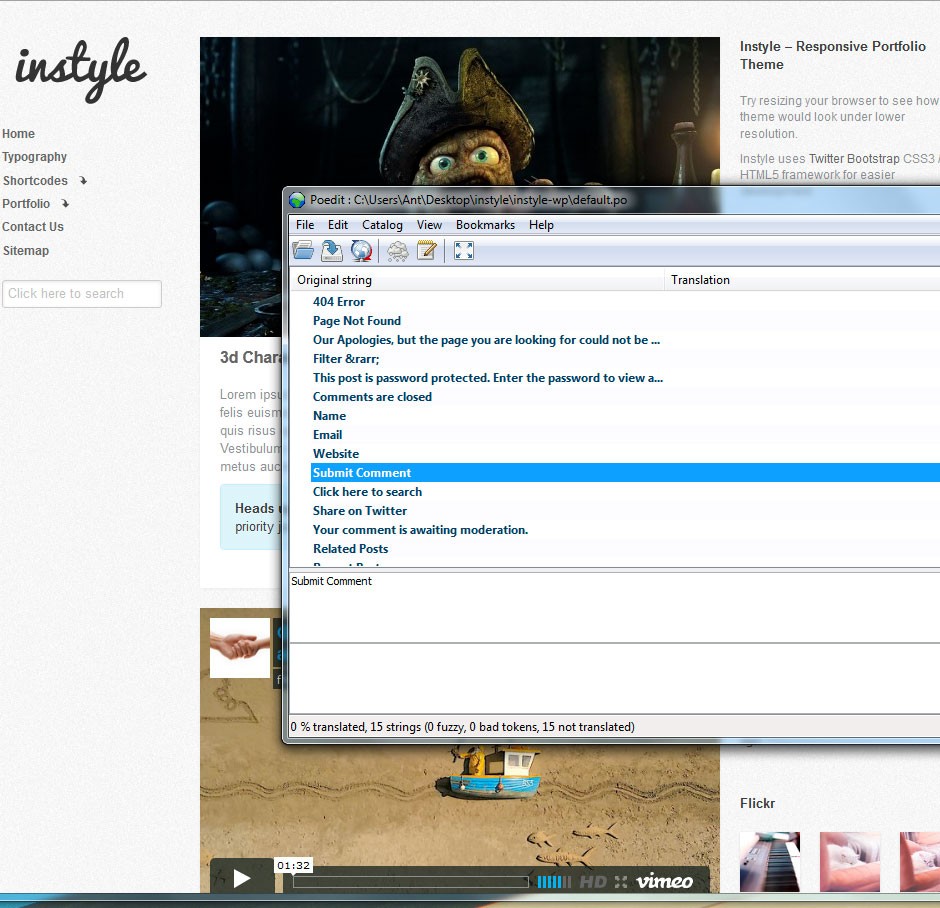Click the globe update catalog icon
940x908 pixels.
click(x=361, y=251)
